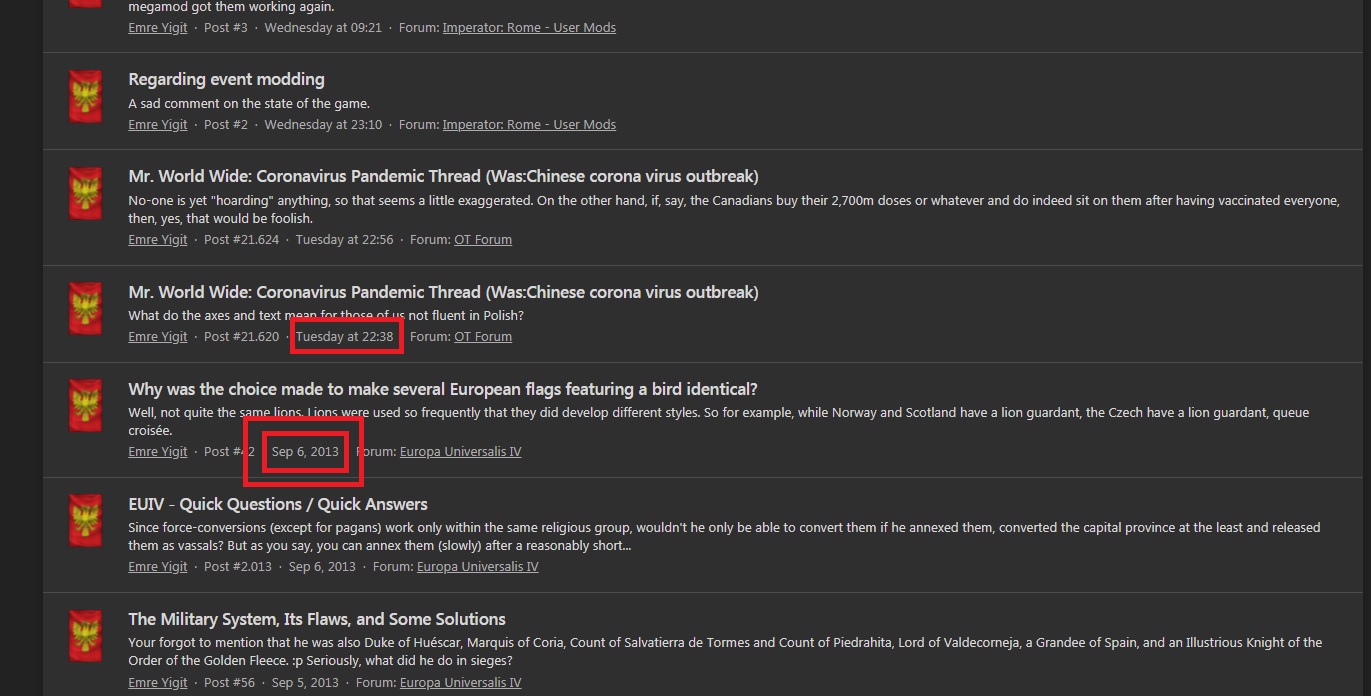View Emre Yigit profile from Post #3 row
This screenshot has width=1371, height=696.
(158, 28)
